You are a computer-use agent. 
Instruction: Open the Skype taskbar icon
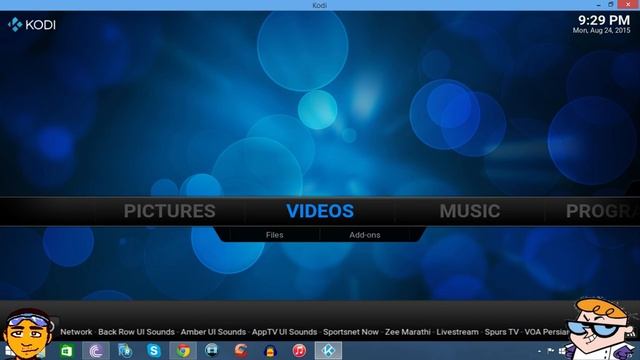pos(154,351)
